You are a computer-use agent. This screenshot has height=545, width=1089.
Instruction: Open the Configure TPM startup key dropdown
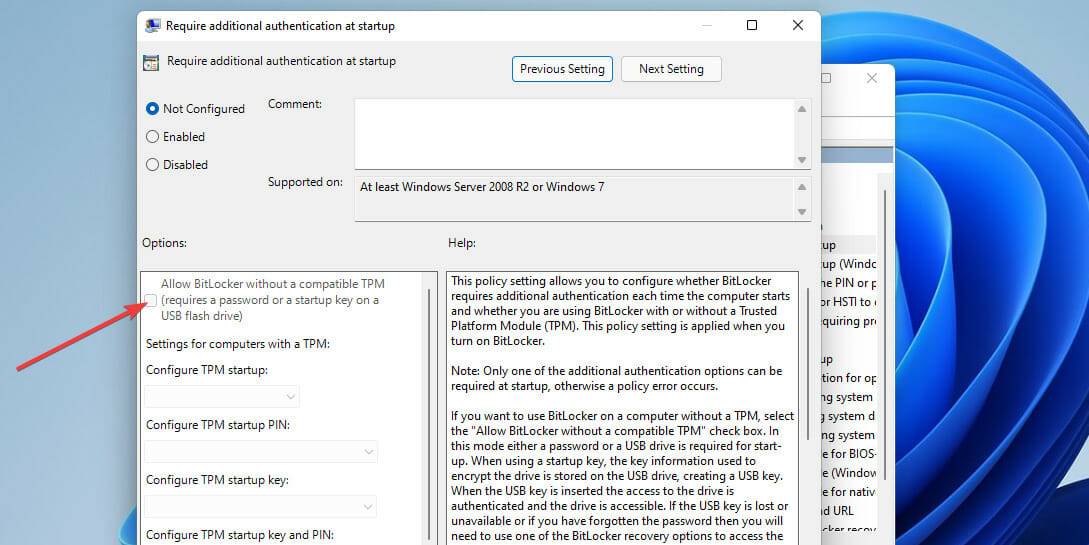[261, 507]
